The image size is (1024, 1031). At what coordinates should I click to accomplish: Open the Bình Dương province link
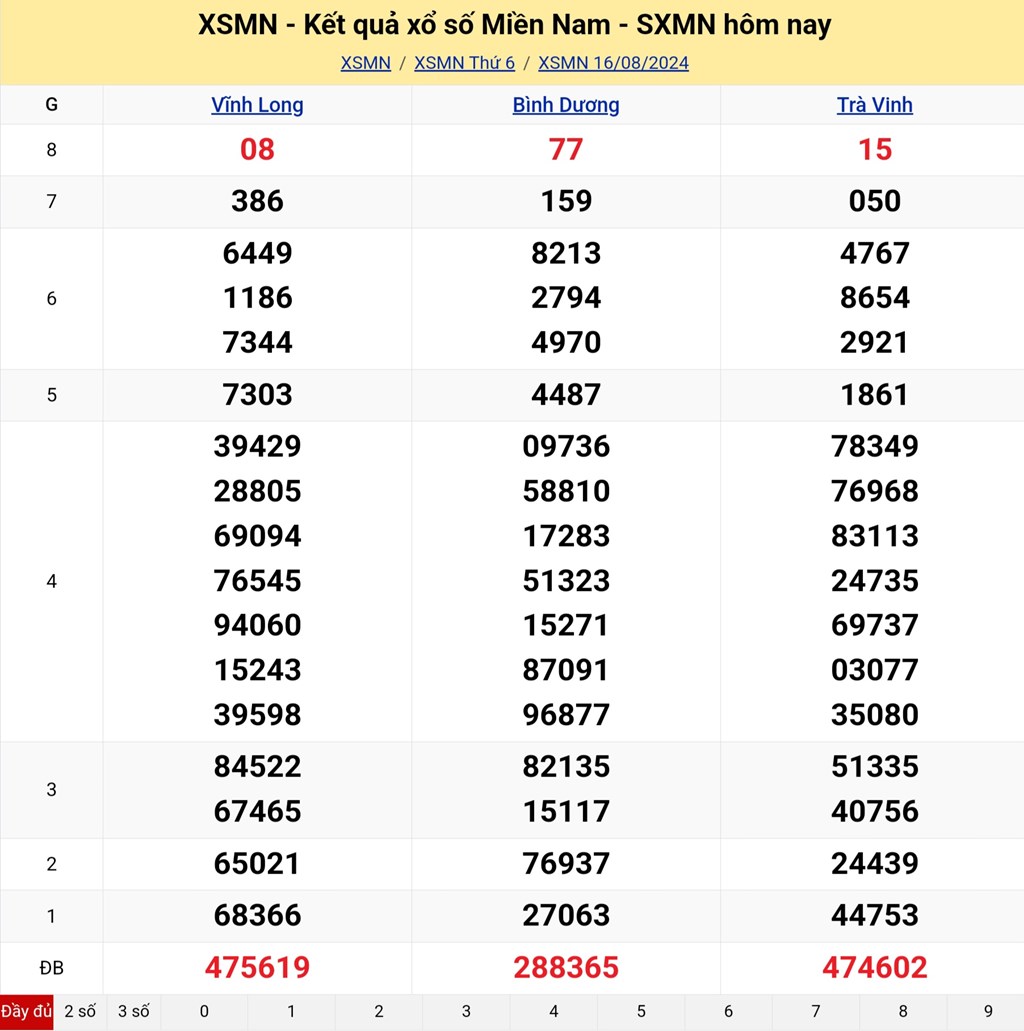pyautogui.click(x=566, y=105)
